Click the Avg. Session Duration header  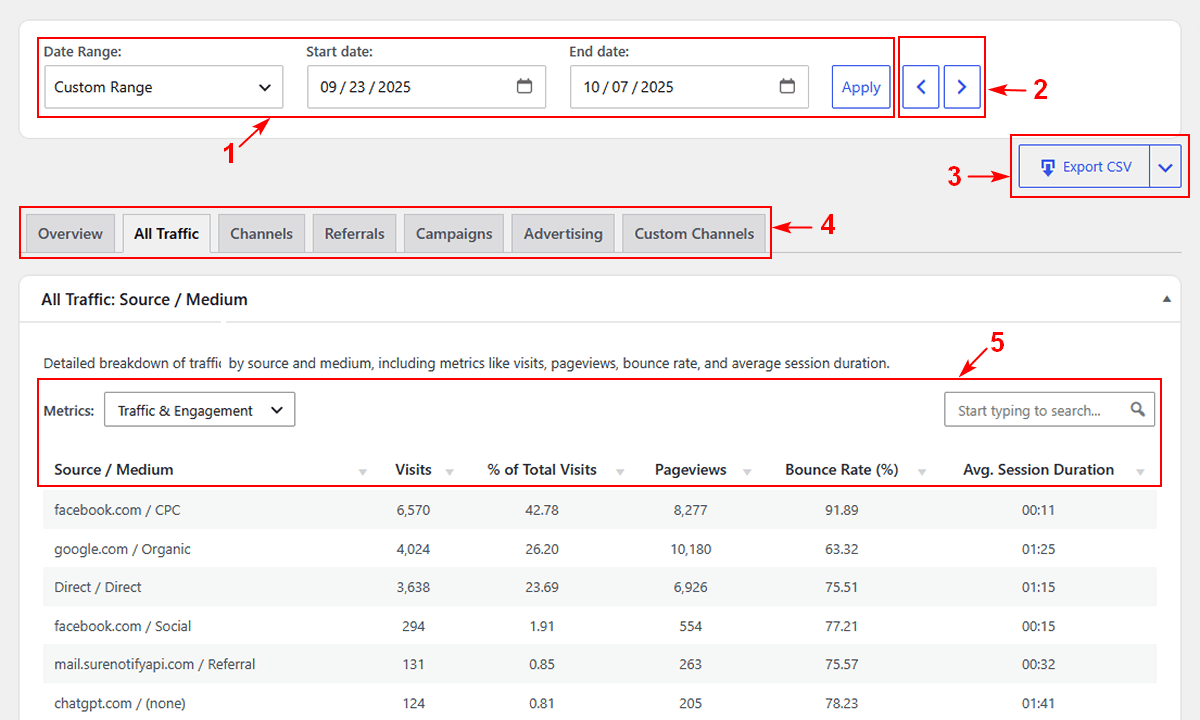[x=1038, y=470]
